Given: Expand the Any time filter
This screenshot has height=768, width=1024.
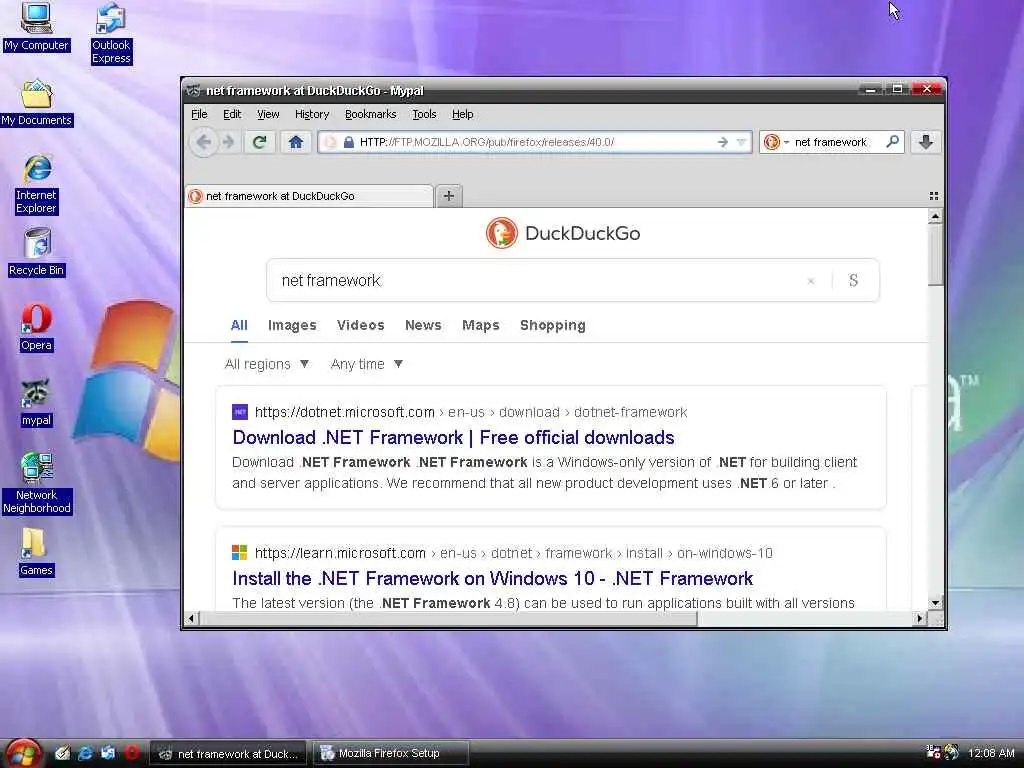Looking at the screenshot, I should click(366, 364).
